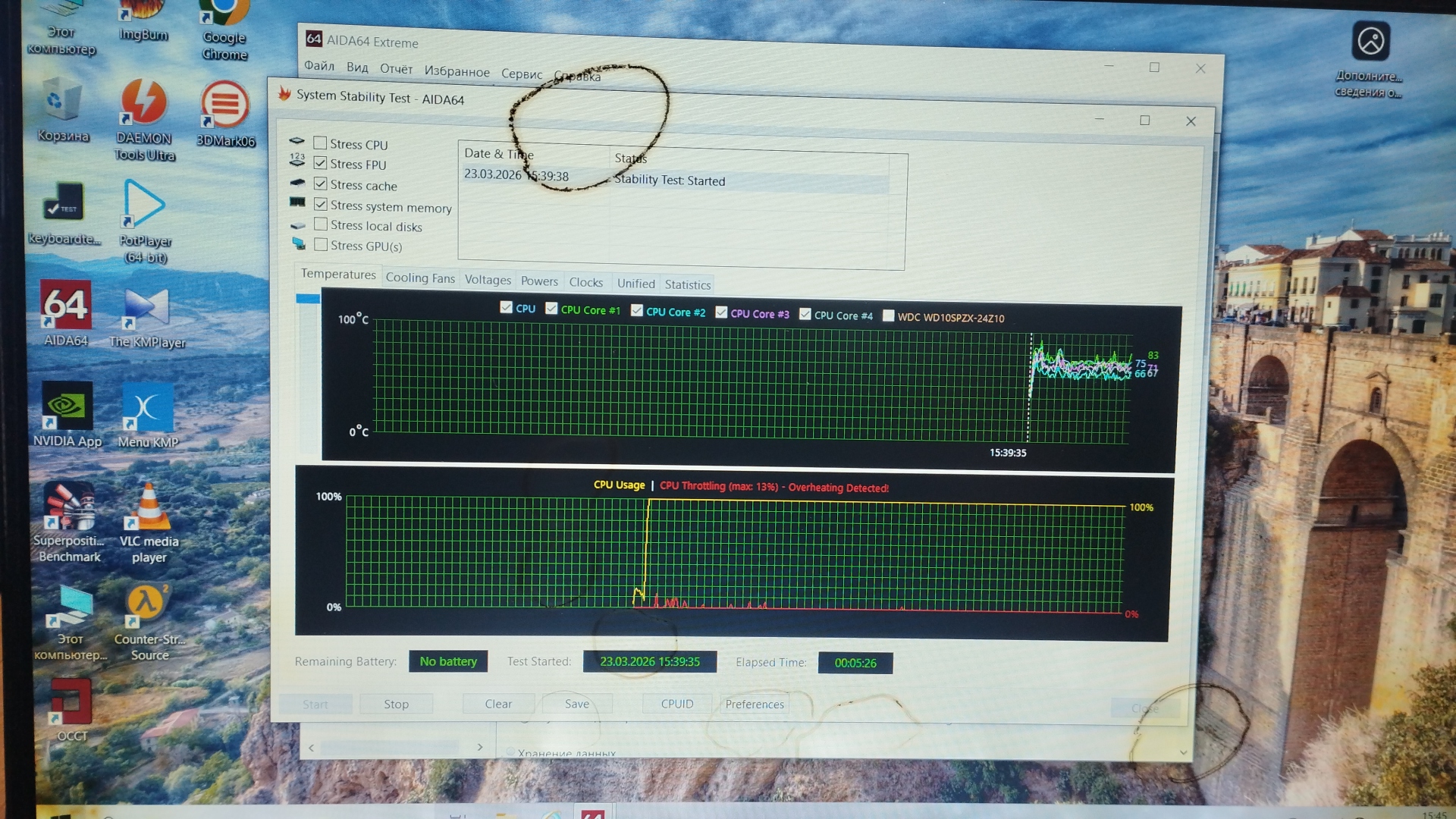This screenshot has height=819, width=1456.
Task: Click the Preferences button
Action: tap(754, 704)
